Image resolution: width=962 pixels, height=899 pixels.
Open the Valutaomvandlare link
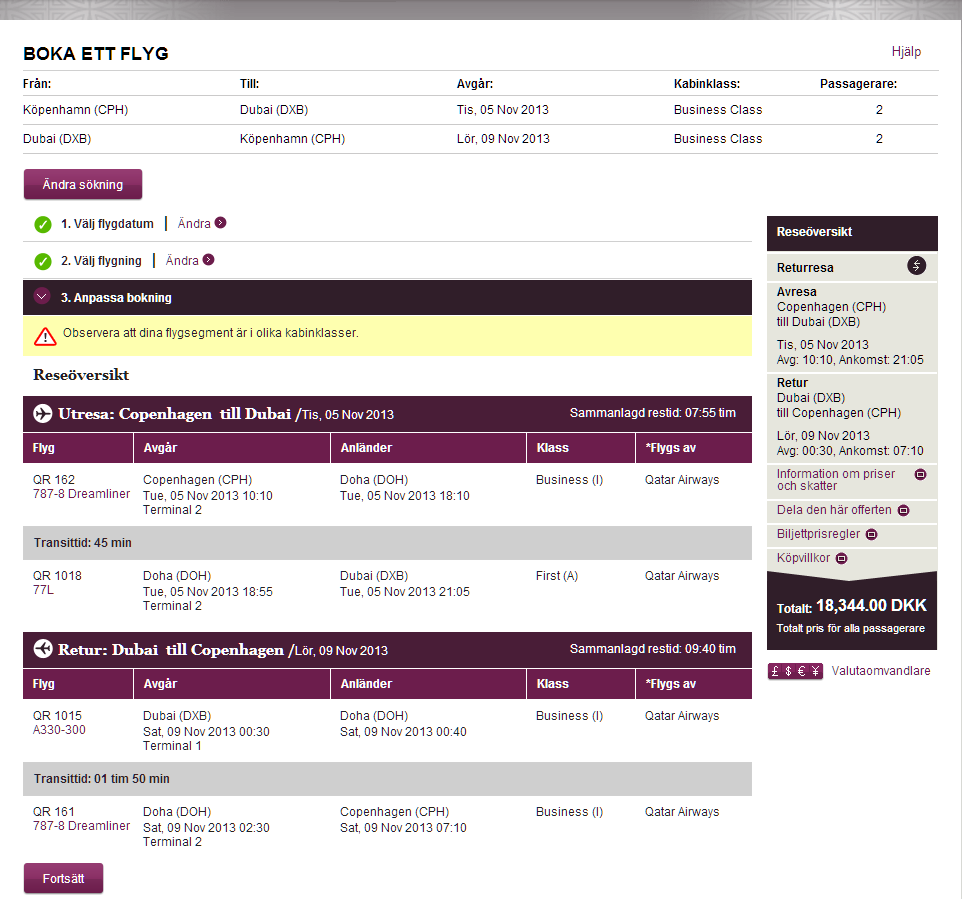coord(880,671)
